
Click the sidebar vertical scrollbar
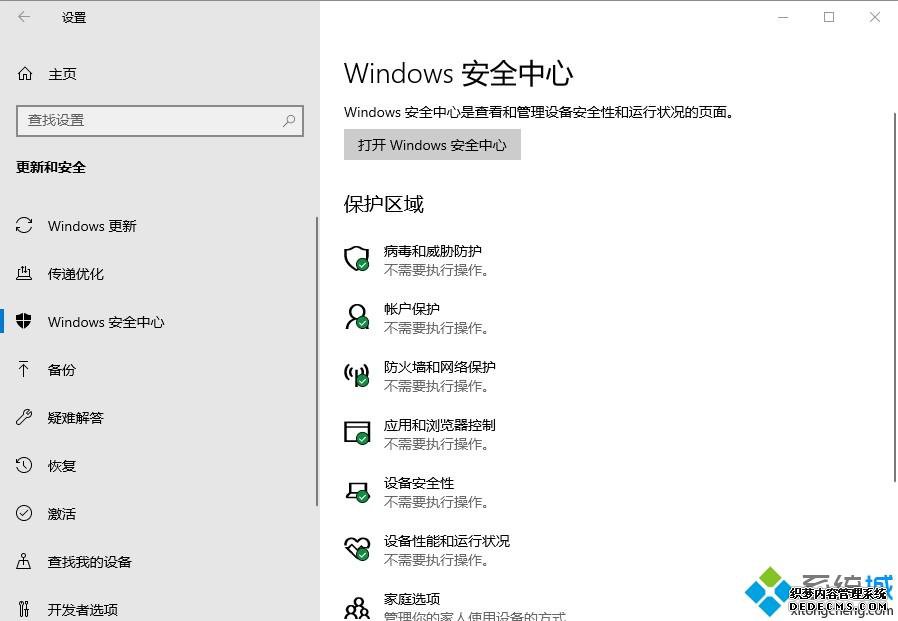click(317, 361)
